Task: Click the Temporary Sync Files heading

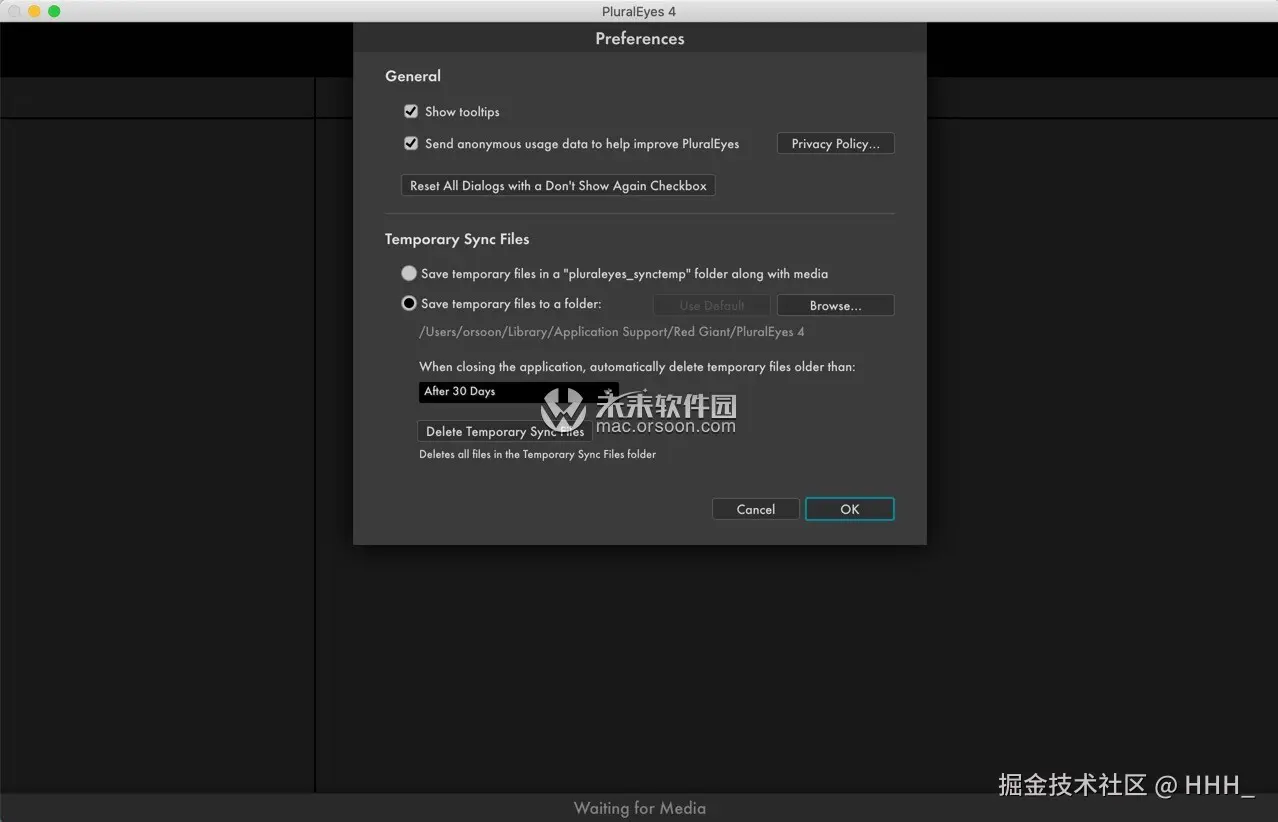Action: pos(457,239)
